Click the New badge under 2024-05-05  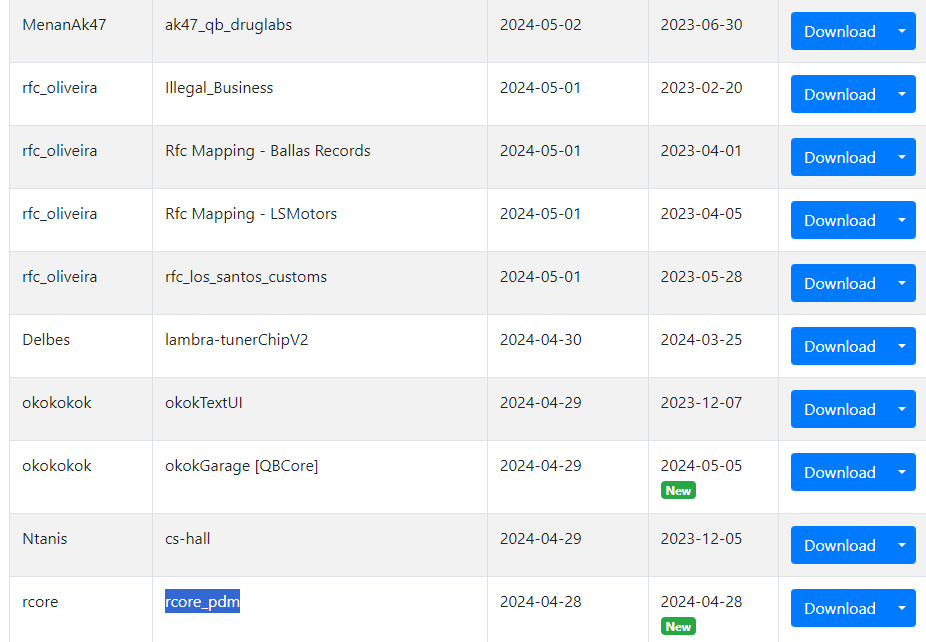[x=678, y=491]
